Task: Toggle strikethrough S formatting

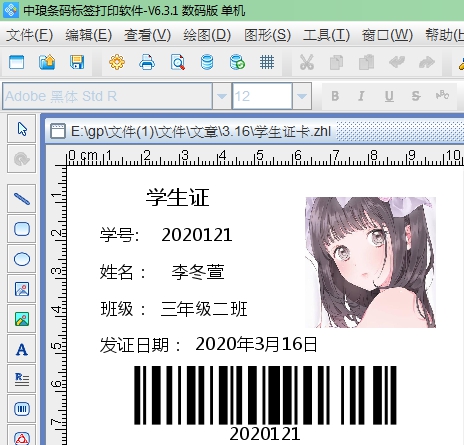Action: coord(416,96)
